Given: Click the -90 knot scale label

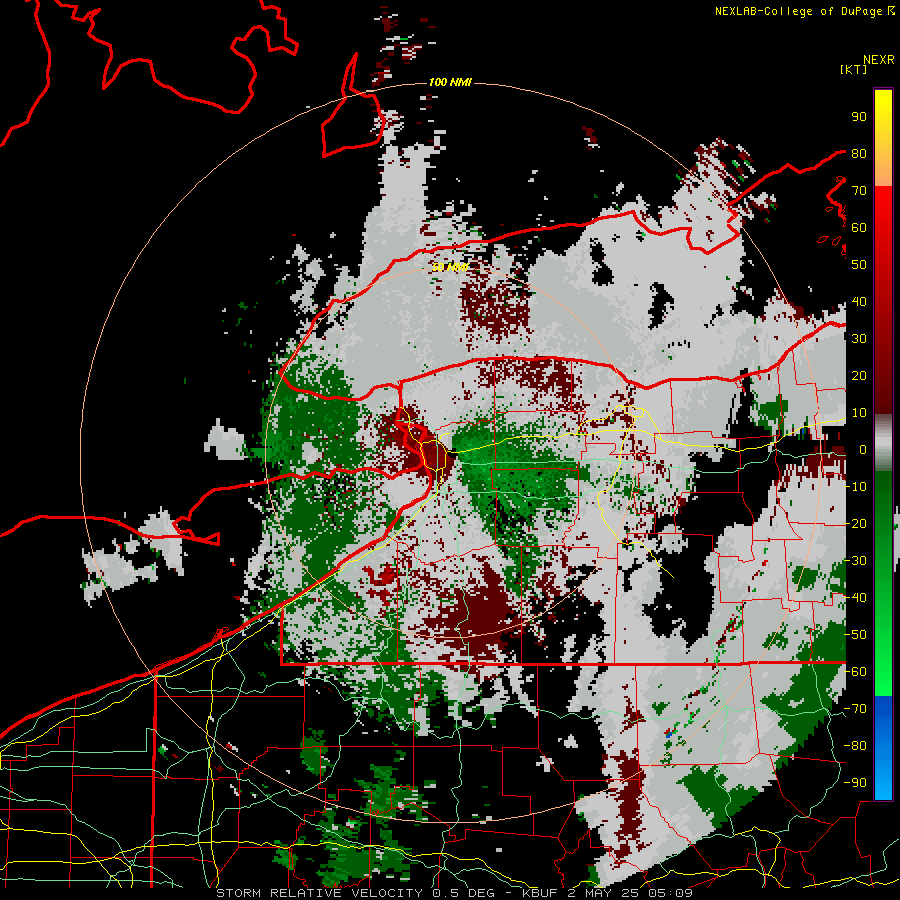Looking at the screenshot, I should coord(856,783).
